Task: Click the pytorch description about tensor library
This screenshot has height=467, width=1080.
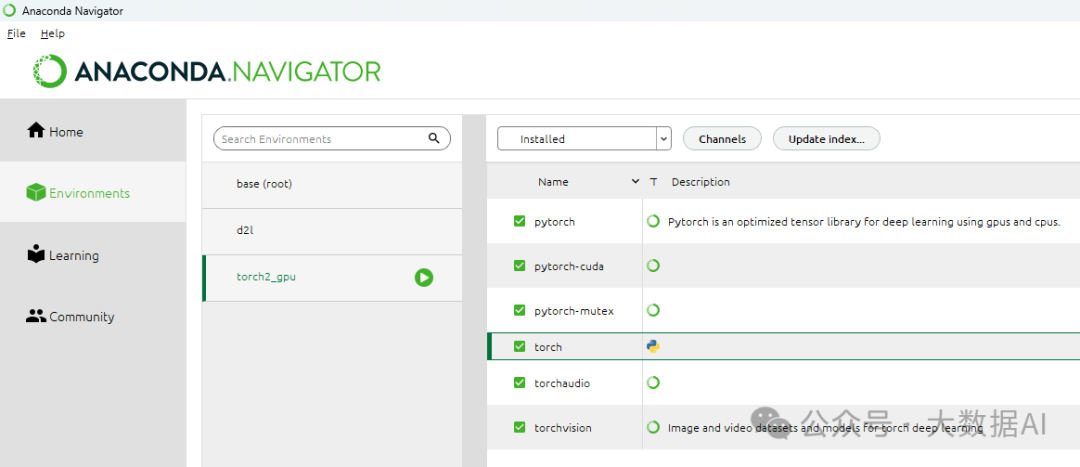Action: [864, 222]
